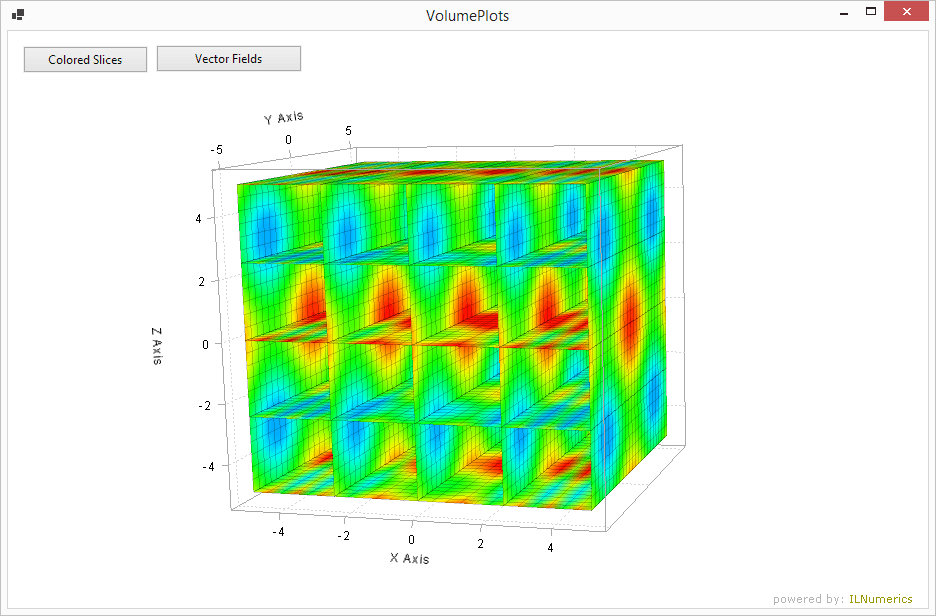This screenshot has height=616, width=936.
Task: Click the 4 tick on X axis
Action: click(549, 549)
